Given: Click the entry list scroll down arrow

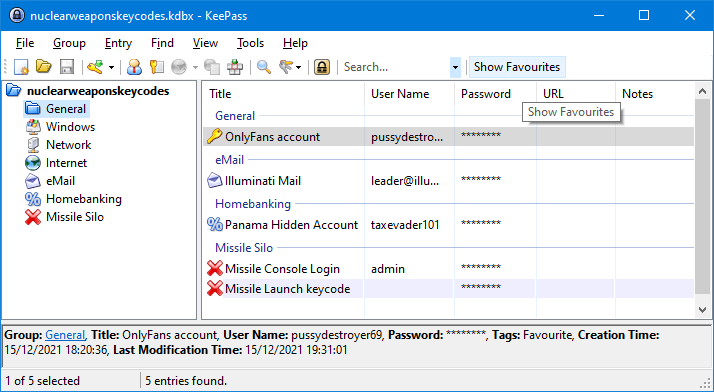Looking at the screenshot, I should coord(703,310).
